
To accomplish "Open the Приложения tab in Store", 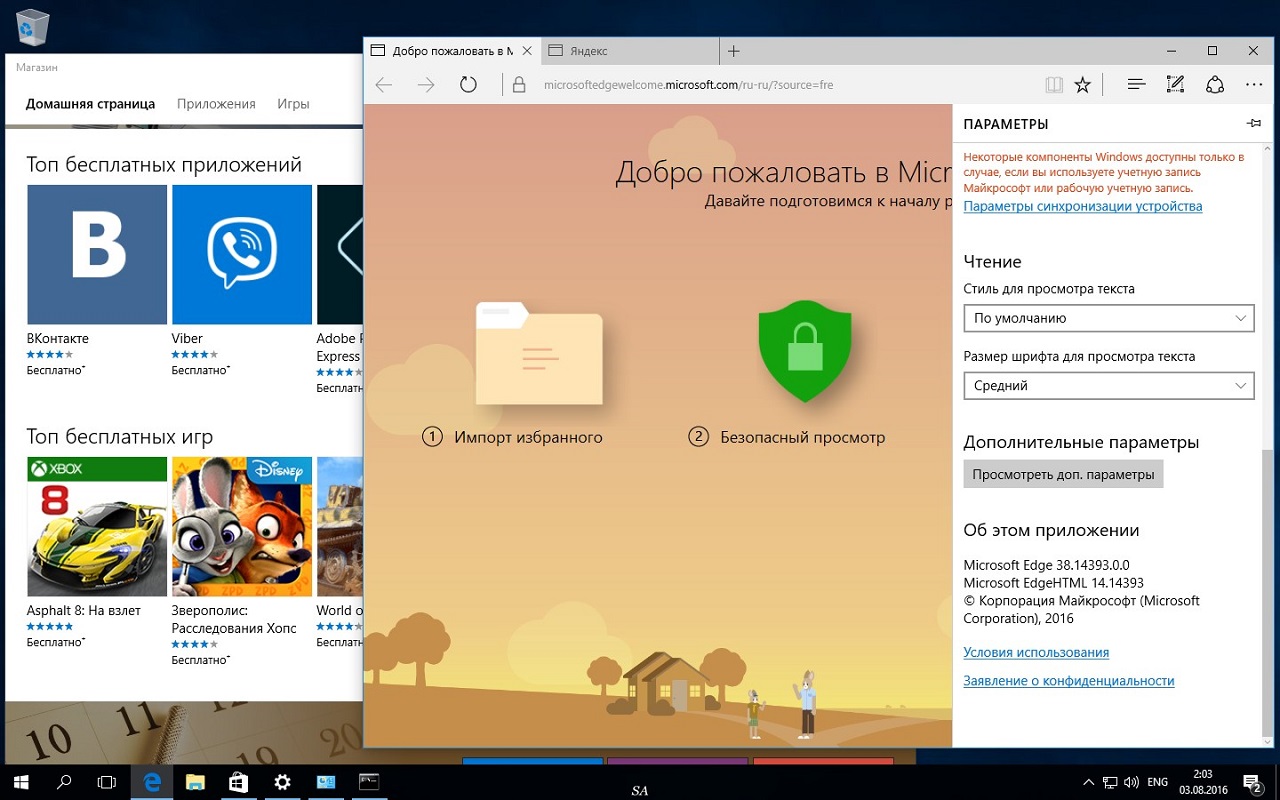I will (x=216, y=104).
